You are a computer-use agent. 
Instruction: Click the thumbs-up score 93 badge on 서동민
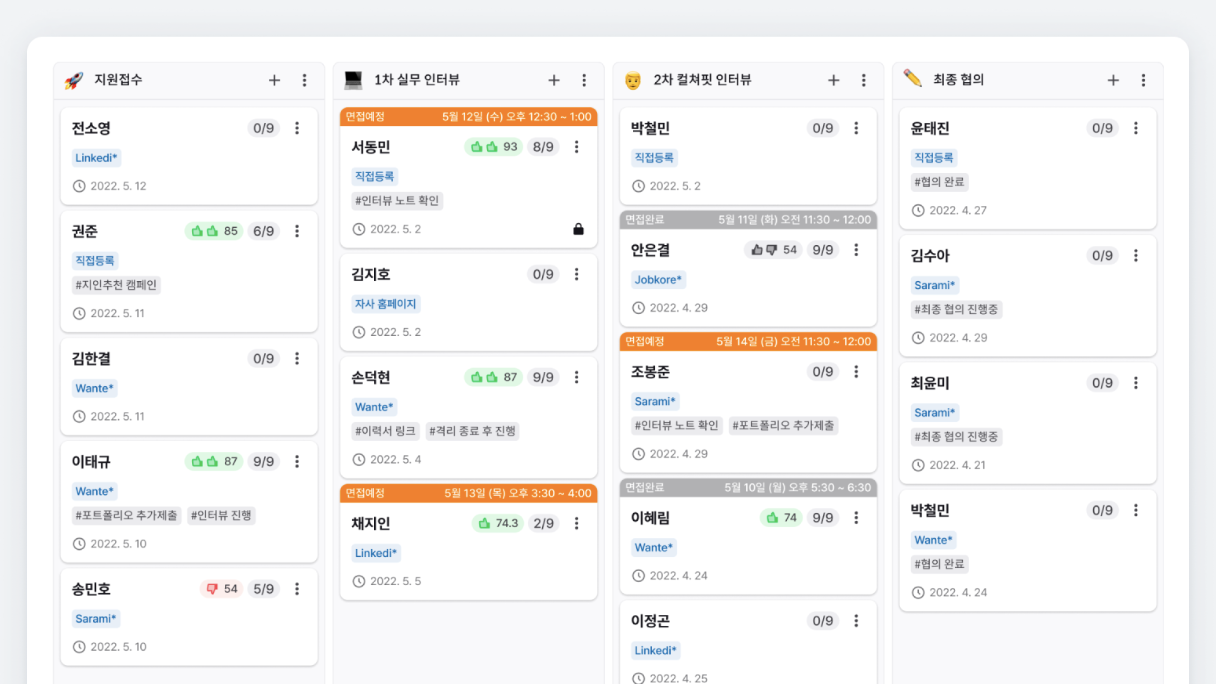(493, 147)
